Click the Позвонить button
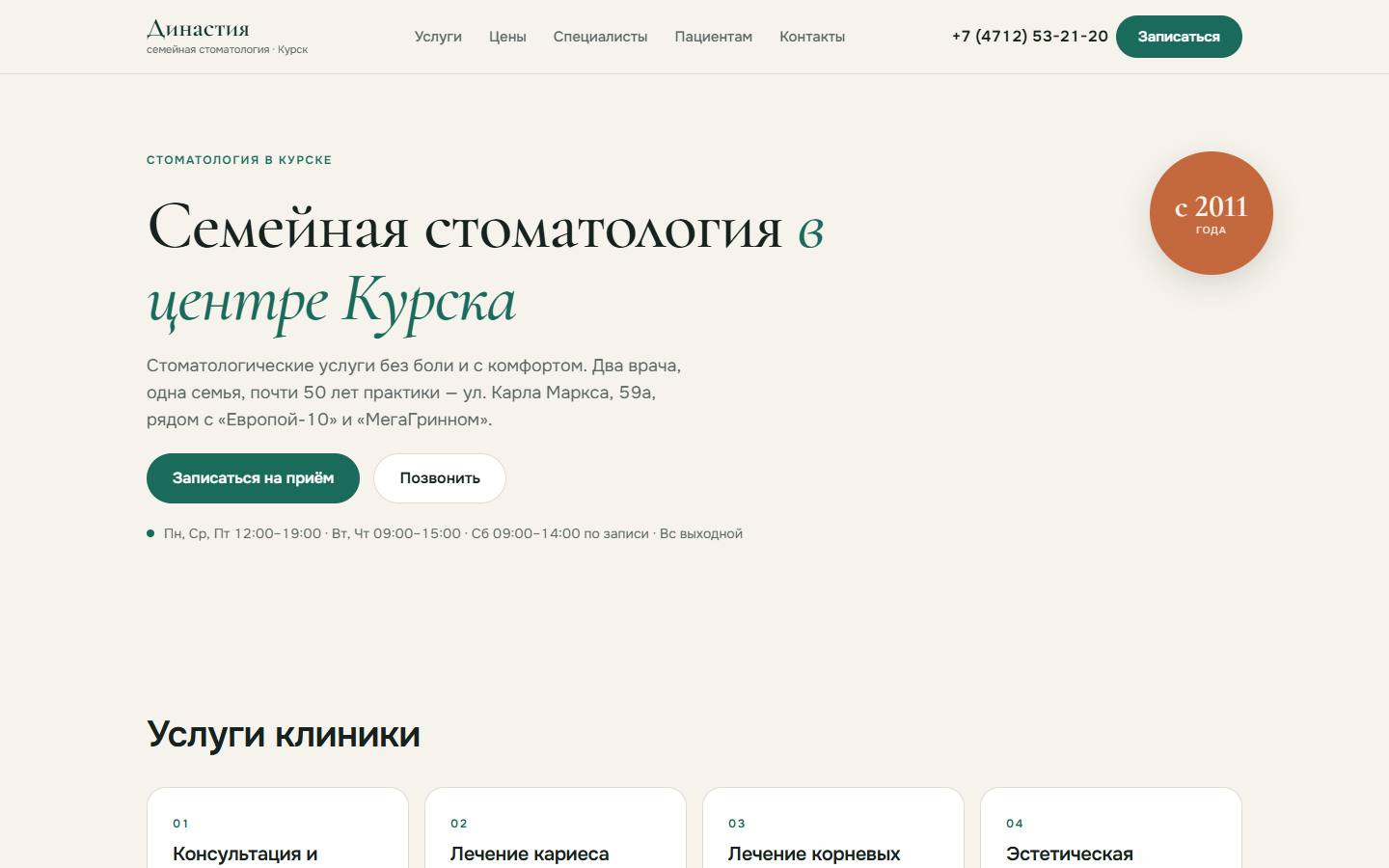 440,478
